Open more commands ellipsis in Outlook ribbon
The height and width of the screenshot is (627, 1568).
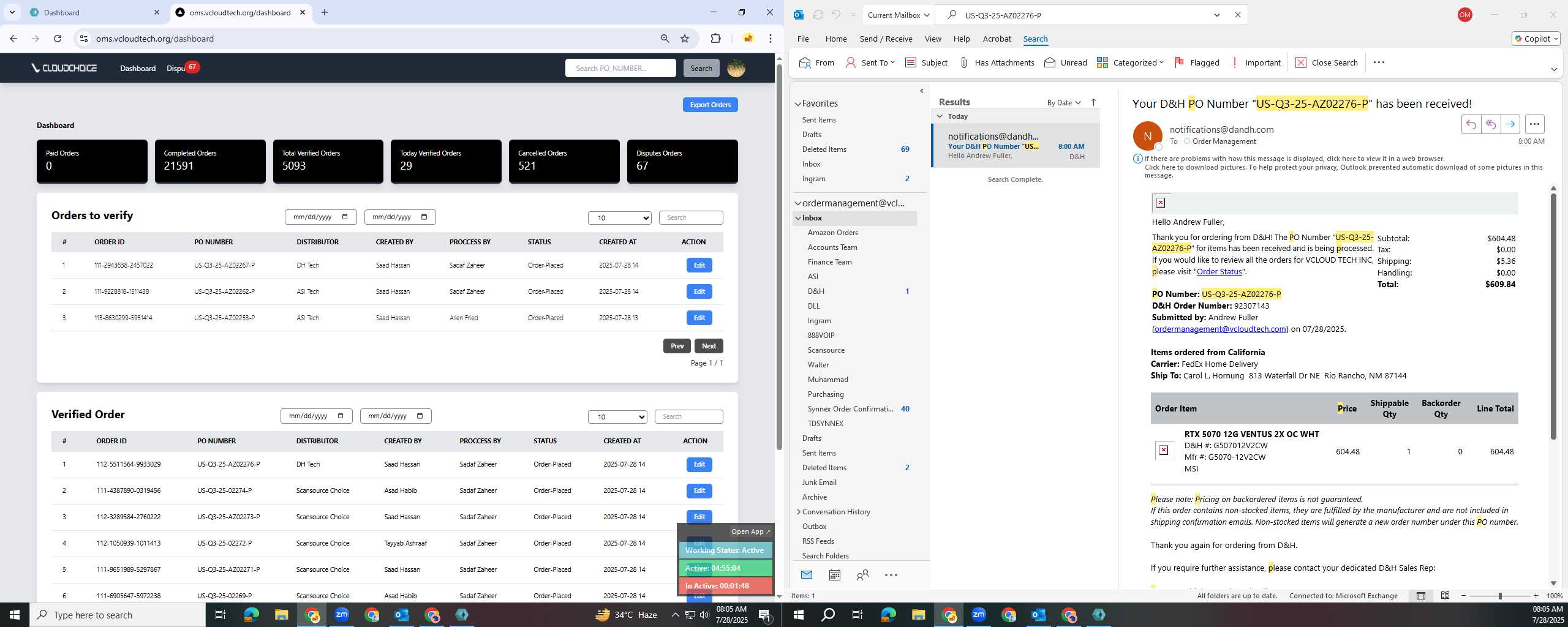(x=1379, y=62)
